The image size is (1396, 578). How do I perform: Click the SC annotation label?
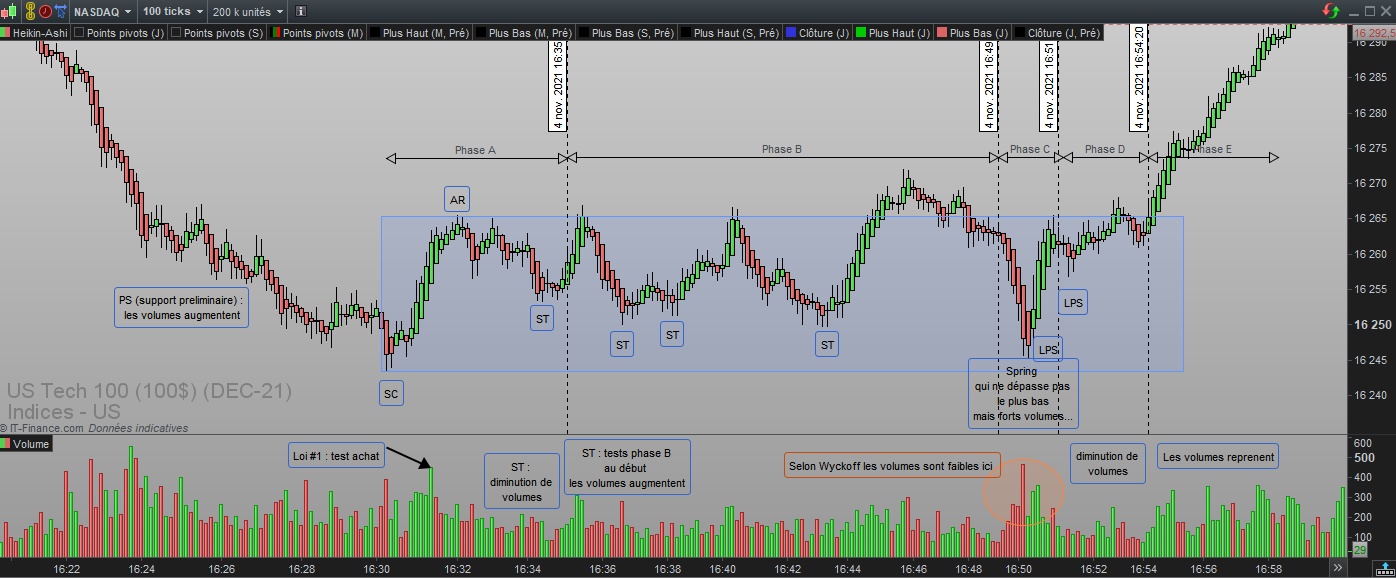click(391, 393)
